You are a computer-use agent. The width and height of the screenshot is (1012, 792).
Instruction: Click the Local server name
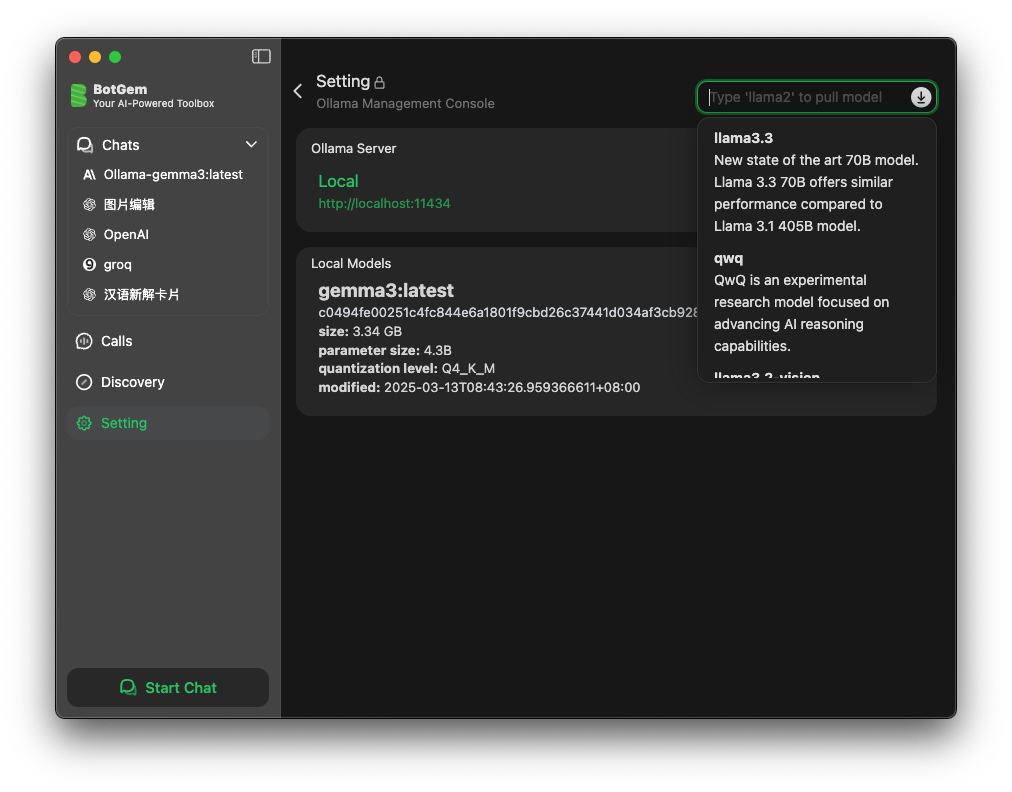[x=338, y=181]
